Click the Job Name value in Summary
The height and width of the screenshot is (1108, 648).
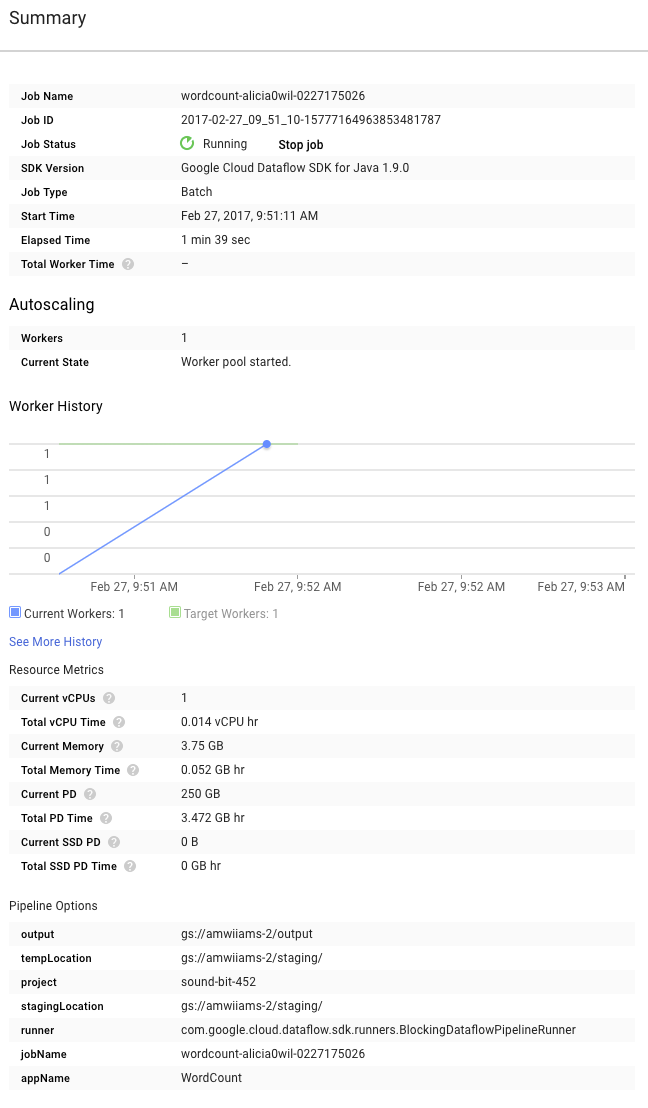(272, 96)
